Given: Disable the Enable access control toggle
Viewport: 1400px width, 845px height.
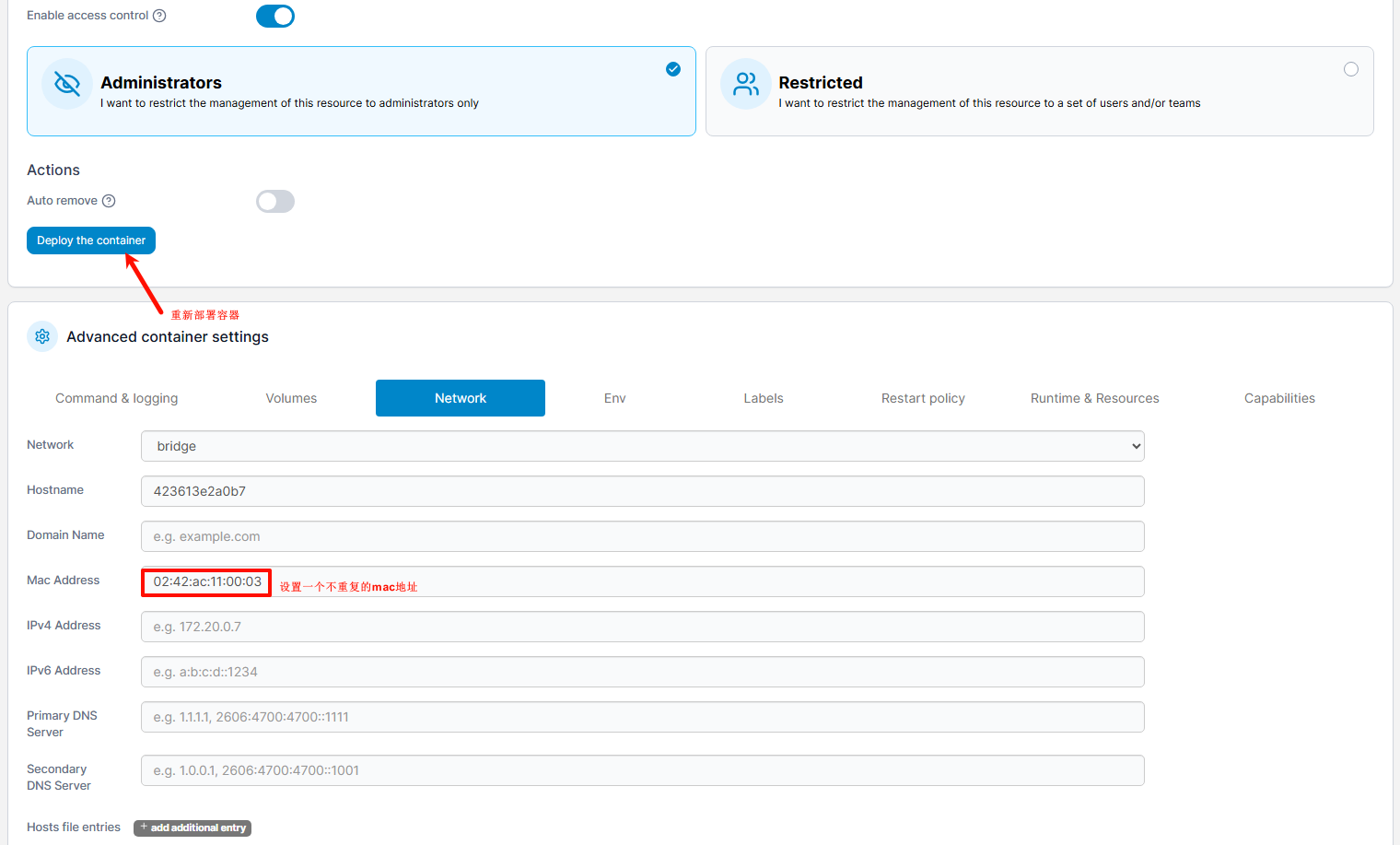Looking at the screenshot, I should (x=274, y=17).
